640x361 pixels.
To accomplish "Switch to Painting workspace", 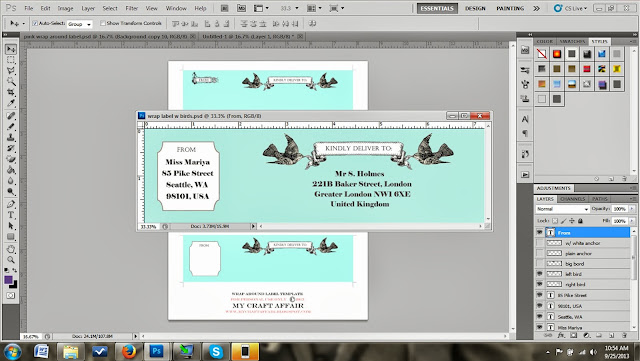I will click(510, 8).
